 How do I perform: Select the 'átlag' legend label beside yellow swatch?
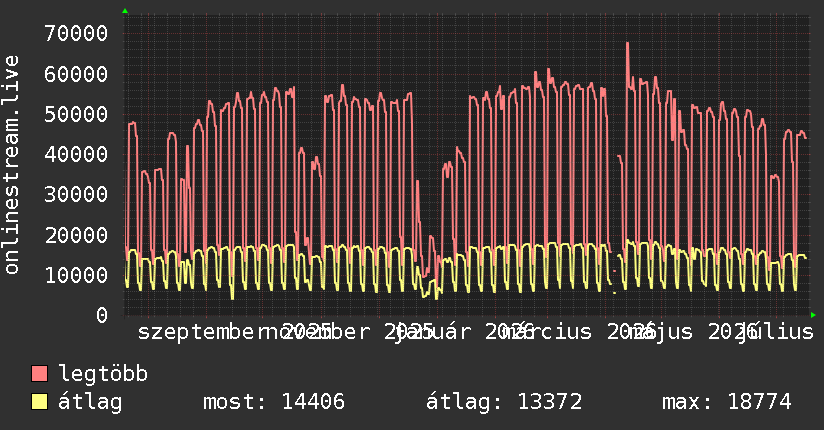tap(90, 402)
